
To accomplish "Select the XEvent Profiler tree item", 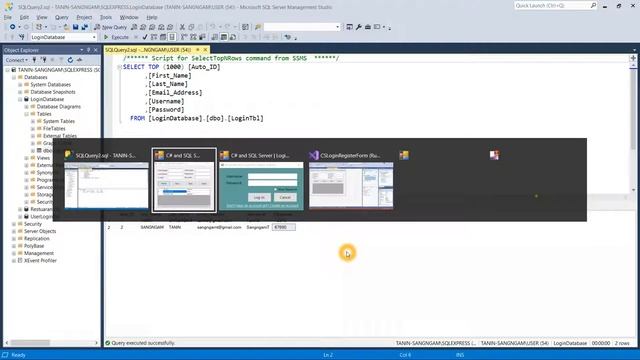I will 40,260.
